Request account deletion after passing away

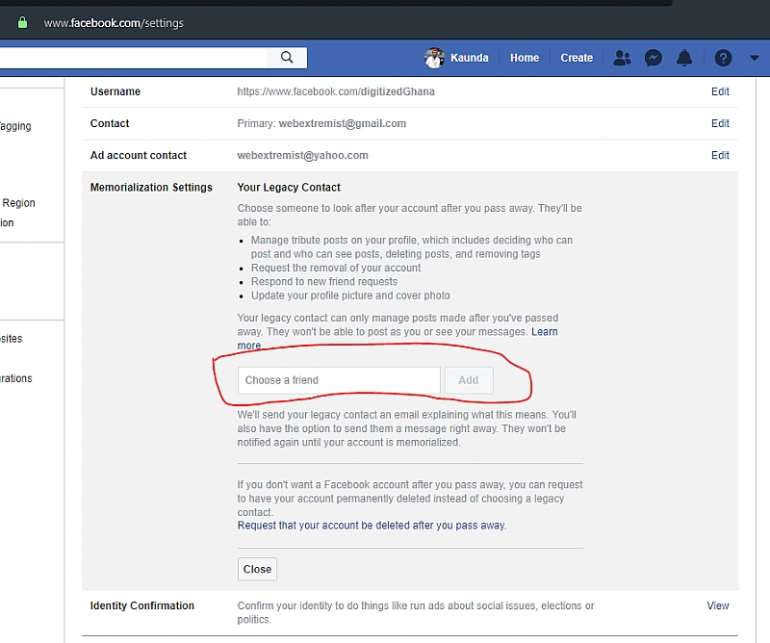[371, 526]
